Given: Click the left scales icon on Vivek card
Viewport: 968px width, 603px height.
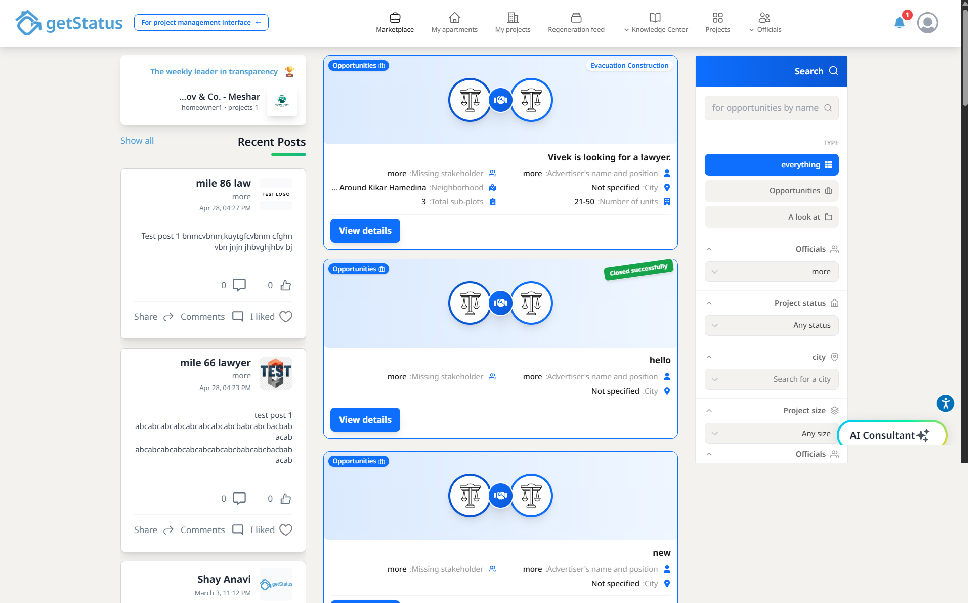Looking at the screenshot, I should (x=470, y=100).
